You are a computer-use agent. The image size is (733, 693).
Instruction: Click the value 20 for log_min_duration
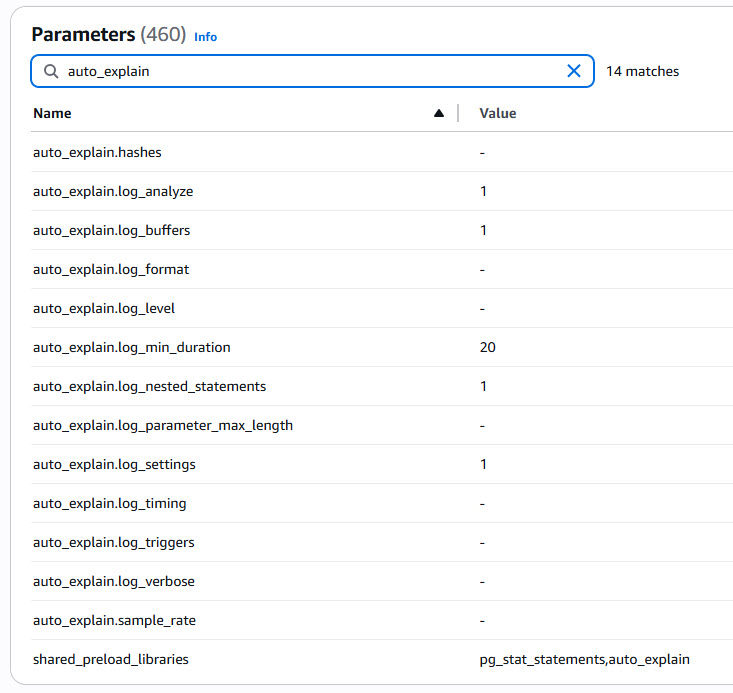pyautogui.click(x=487, y=348)
